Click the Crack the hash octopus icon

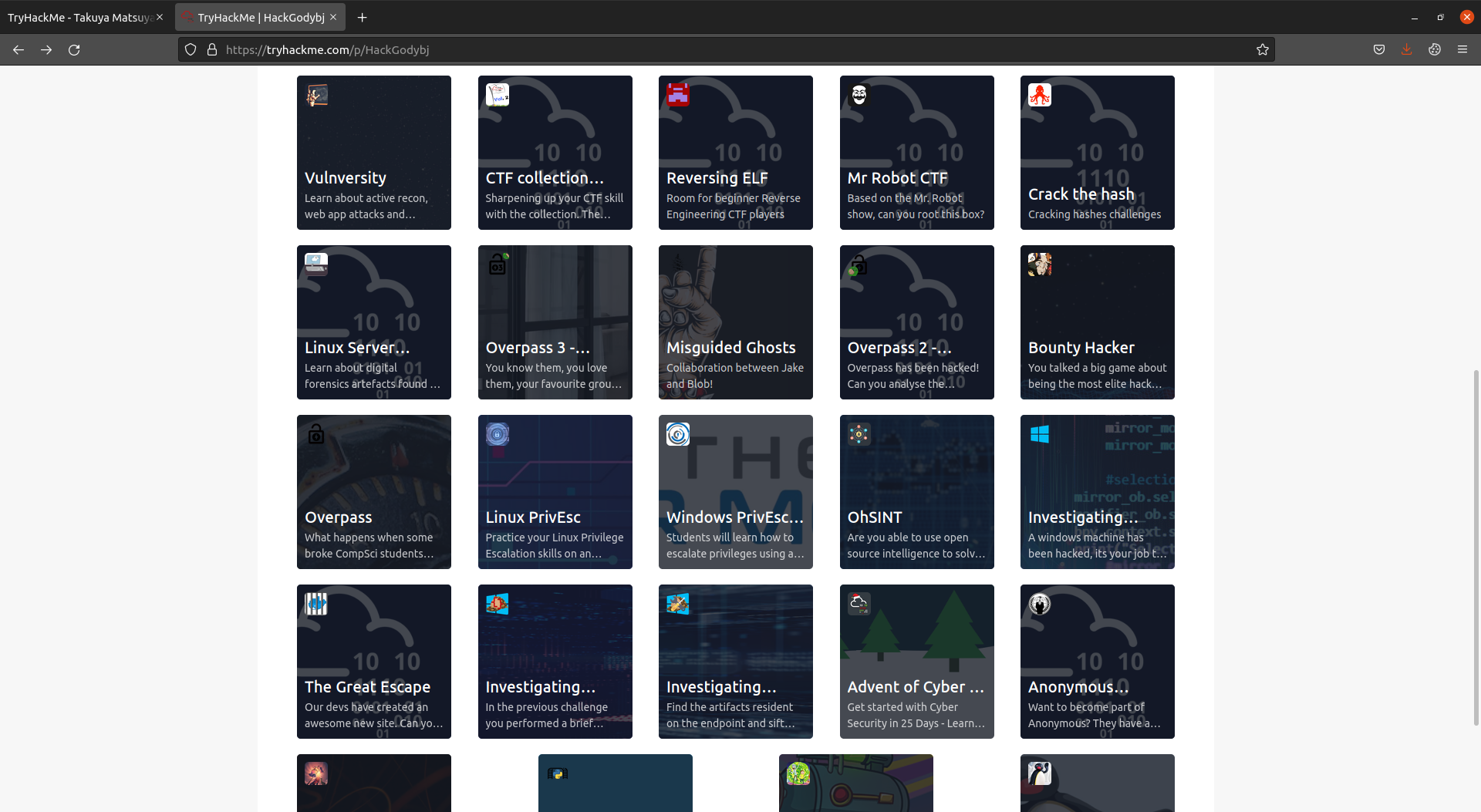pyautogui.click(x=1039, y=95)
